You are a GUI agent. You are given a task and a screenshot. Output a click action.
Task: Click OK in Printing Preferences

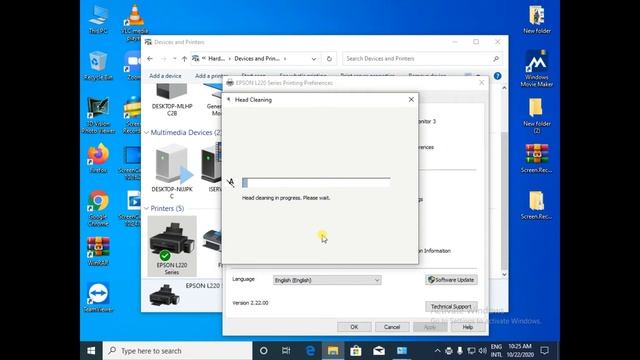354,327
